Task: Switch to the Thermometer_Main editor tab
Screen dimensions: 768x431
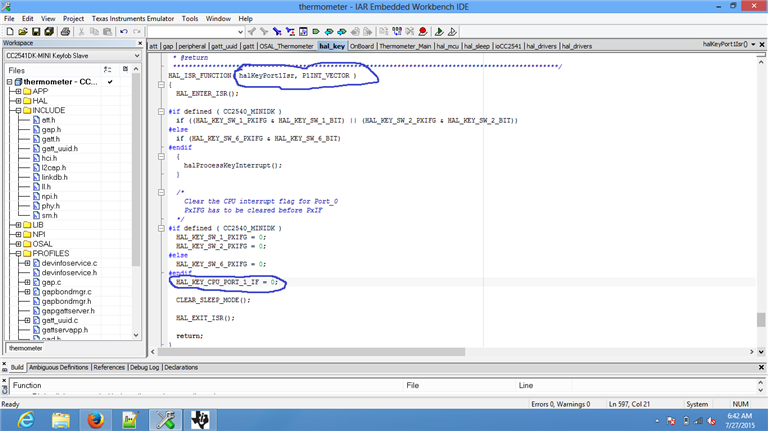Action: point(405,46)
